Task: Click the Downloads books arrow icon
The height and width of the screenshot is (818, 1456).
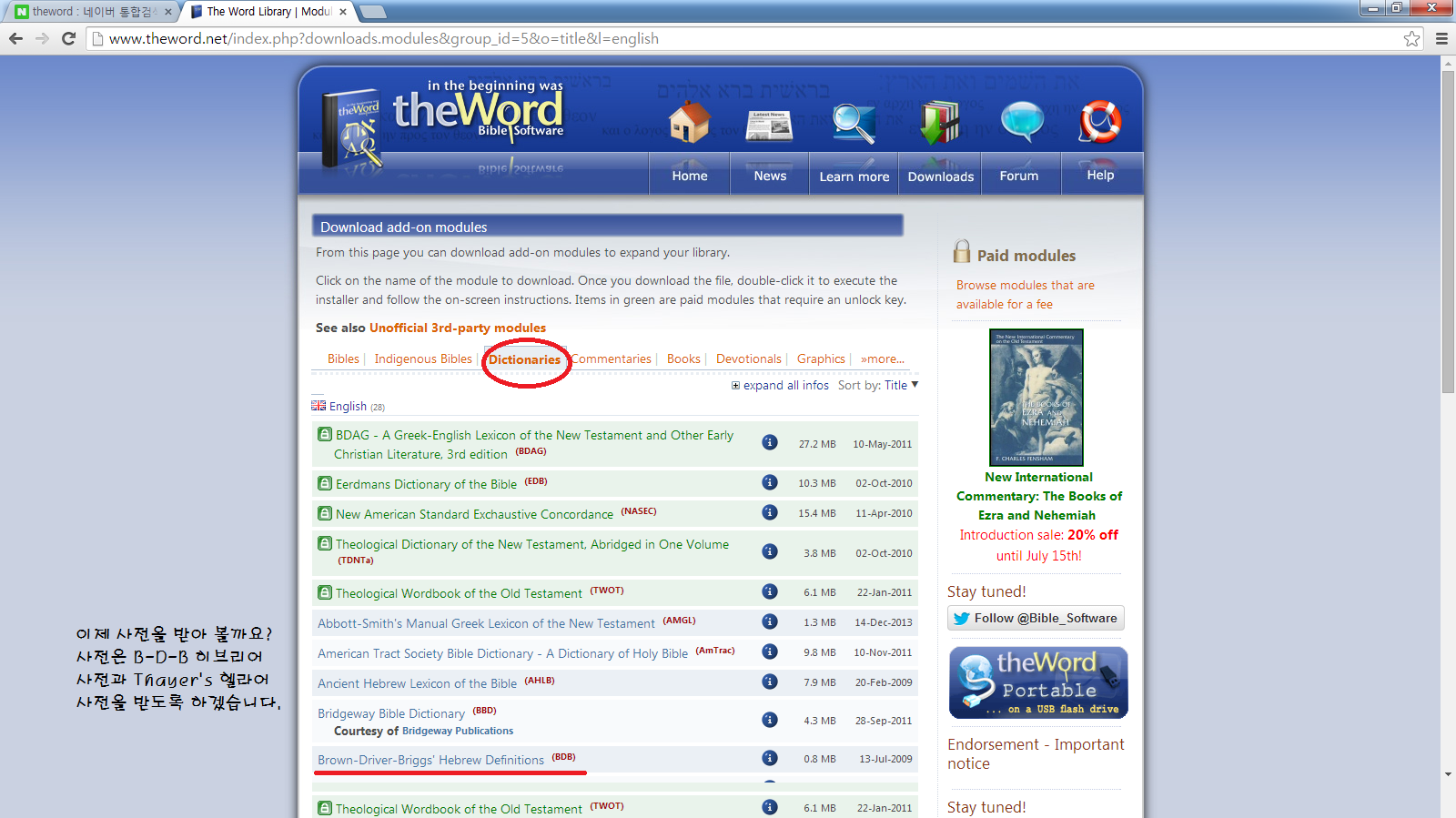Action: 940,123
